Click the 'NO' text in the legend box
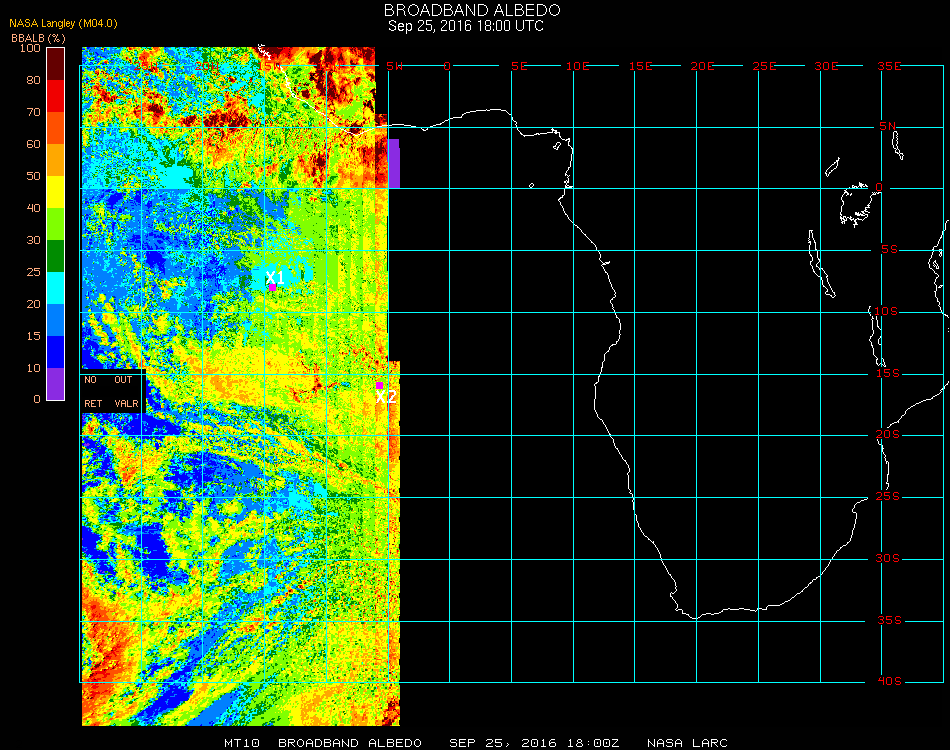 90,380
